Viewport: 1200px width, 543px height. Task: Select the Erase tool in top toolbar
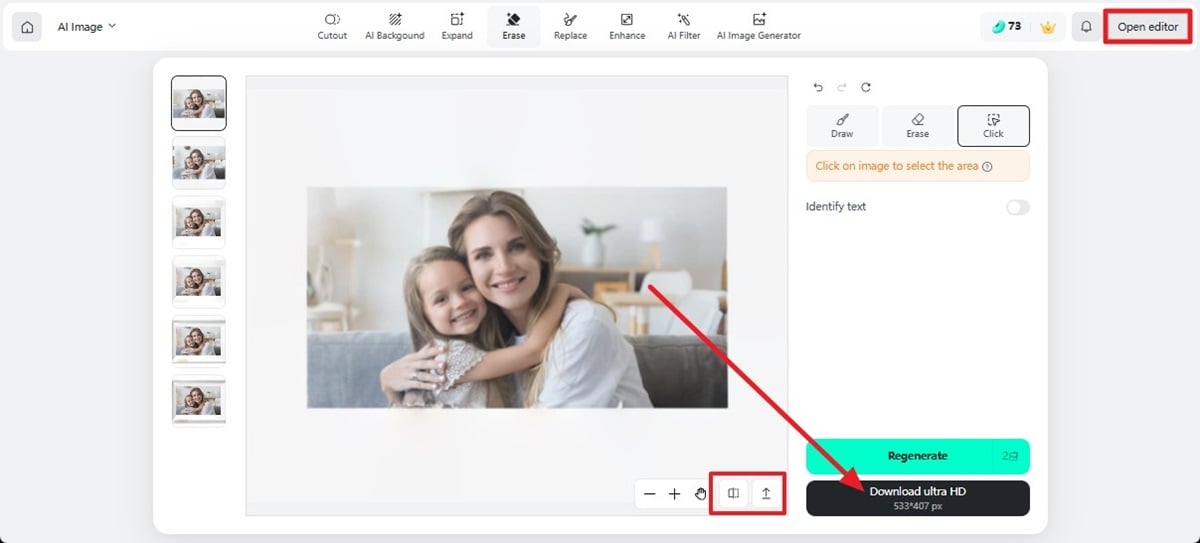[x=514, y=27]
